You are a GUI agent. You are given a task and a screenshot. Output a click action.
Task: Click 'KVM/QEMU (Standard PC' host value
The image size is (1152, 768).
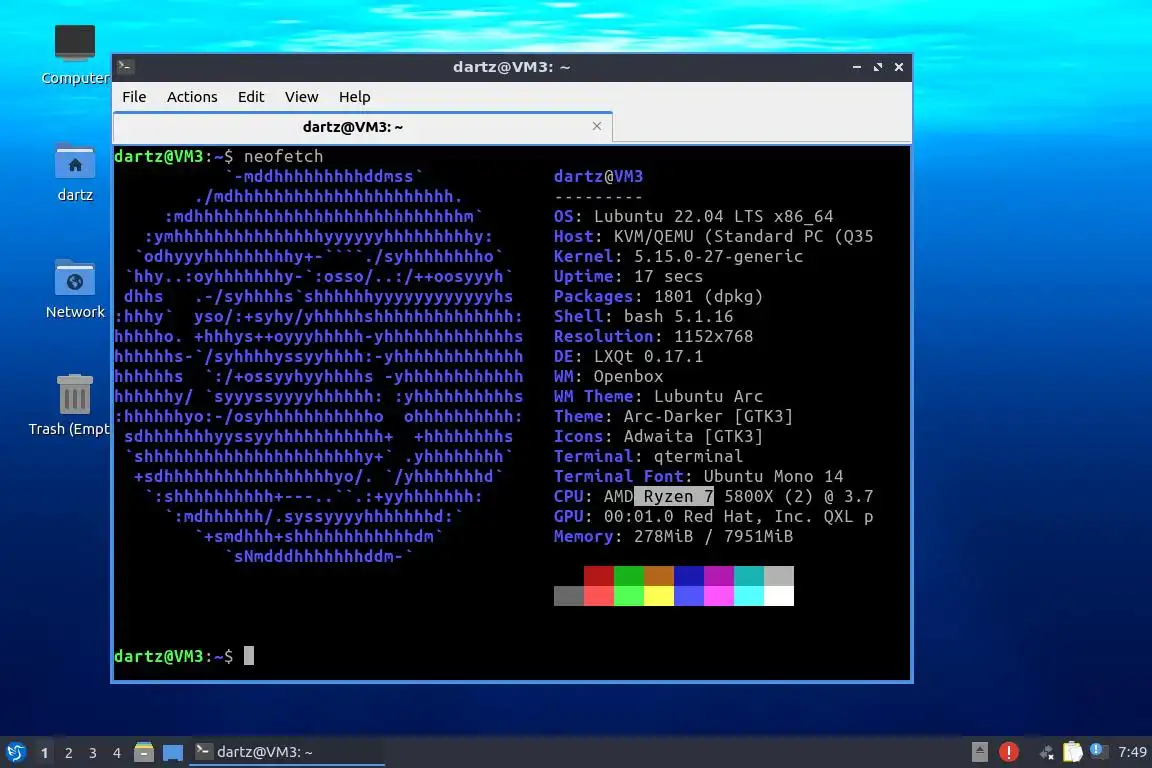719,236
